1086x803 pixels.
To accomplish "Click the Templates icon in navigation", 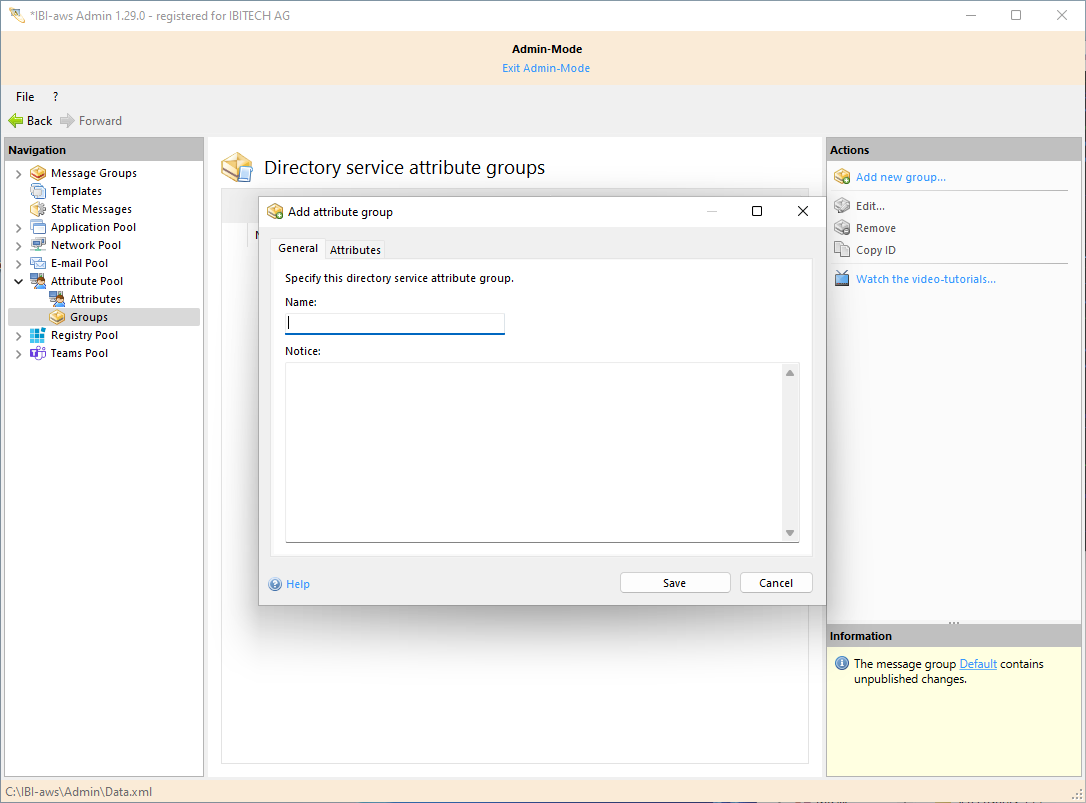I will click(x=38, y=191).
